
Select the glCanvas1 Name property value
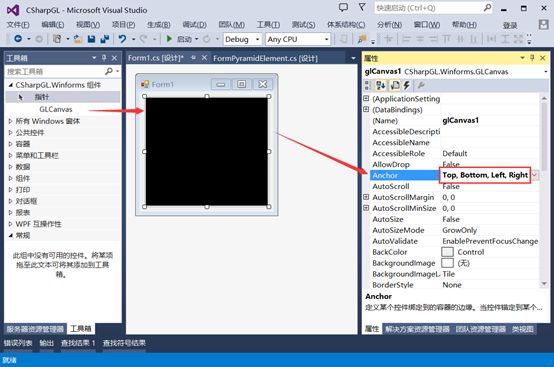(490, 120)
